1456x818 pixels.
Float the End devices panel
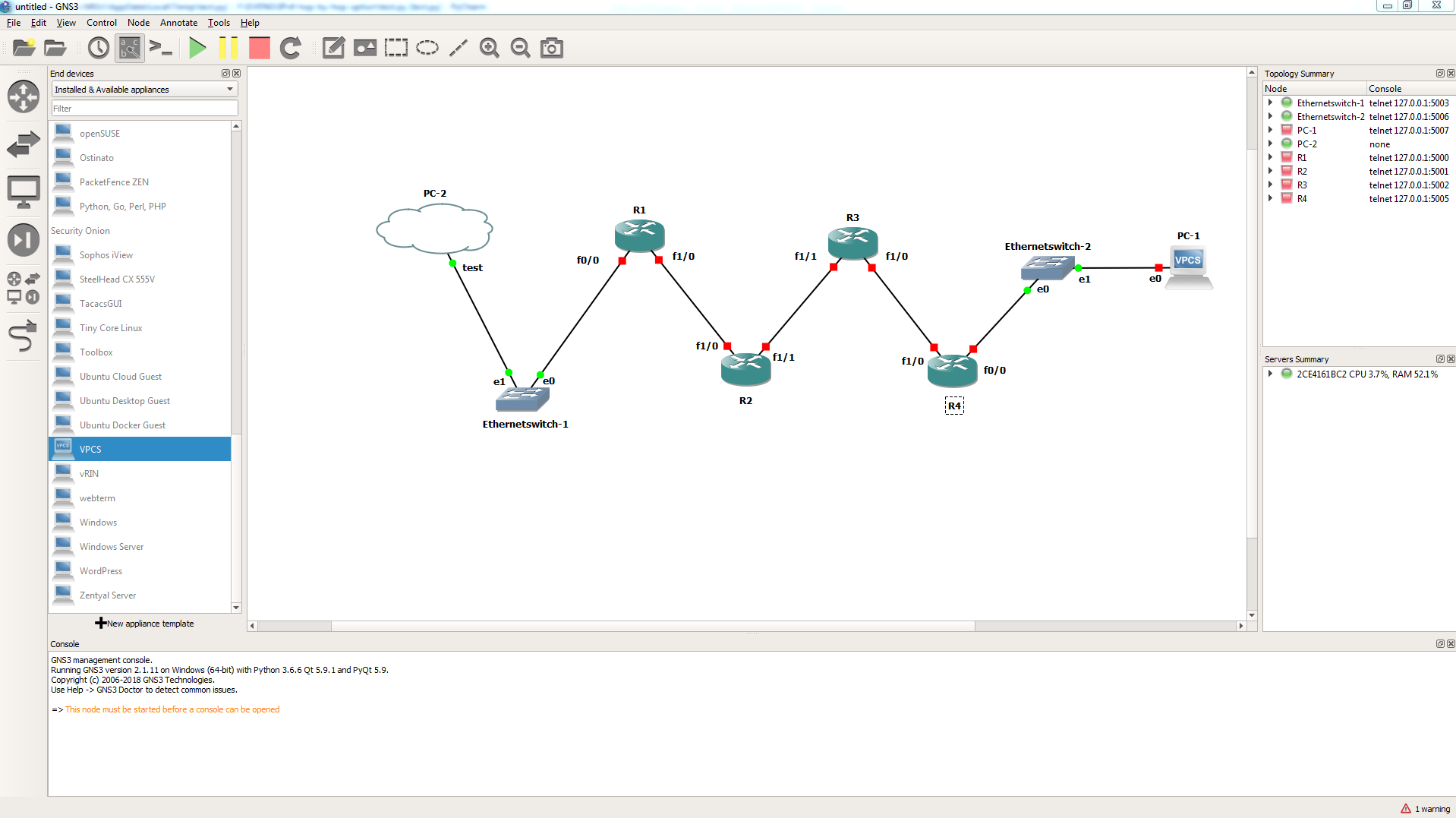(225, 74)
